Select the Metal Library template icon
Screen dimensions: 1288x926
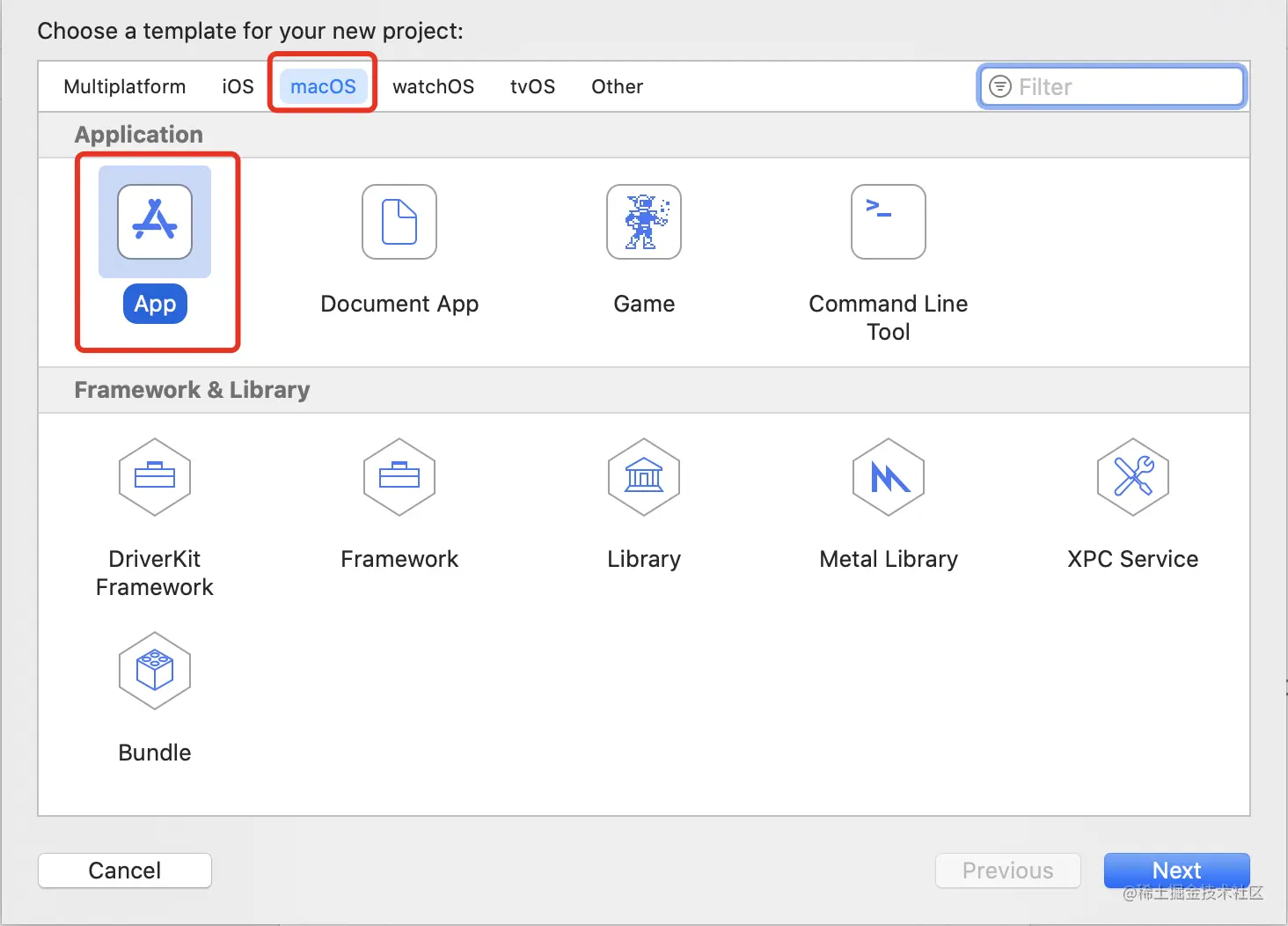(x=889, y=477)
